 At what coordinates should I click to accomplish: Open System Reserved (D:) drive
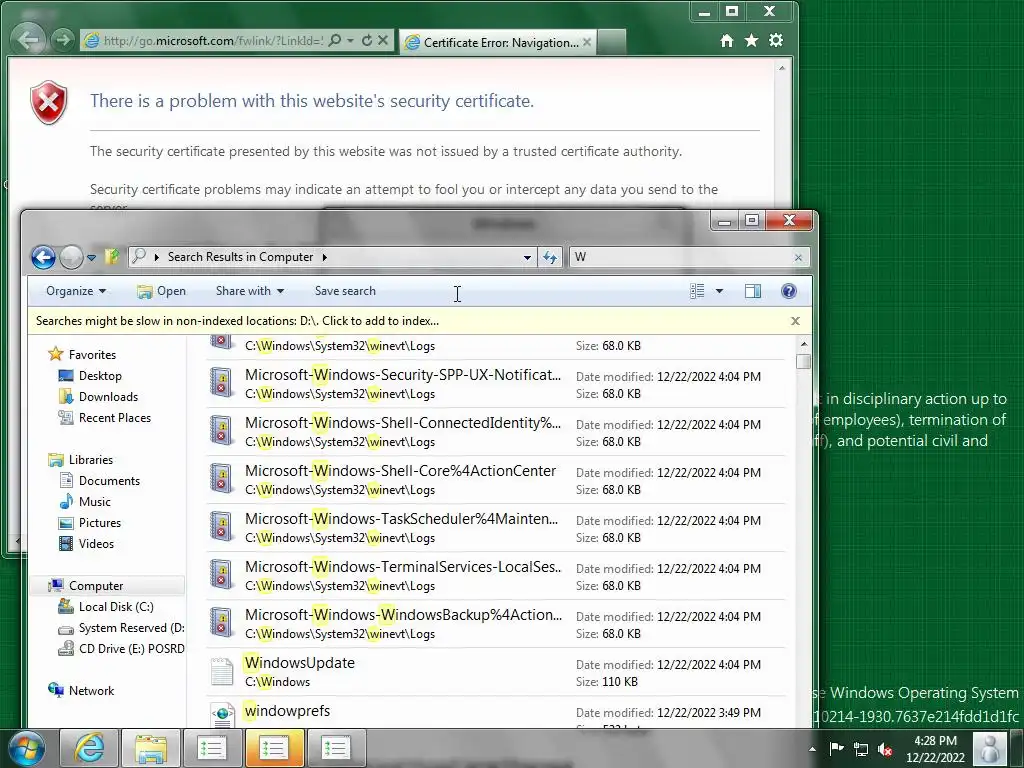121,628
